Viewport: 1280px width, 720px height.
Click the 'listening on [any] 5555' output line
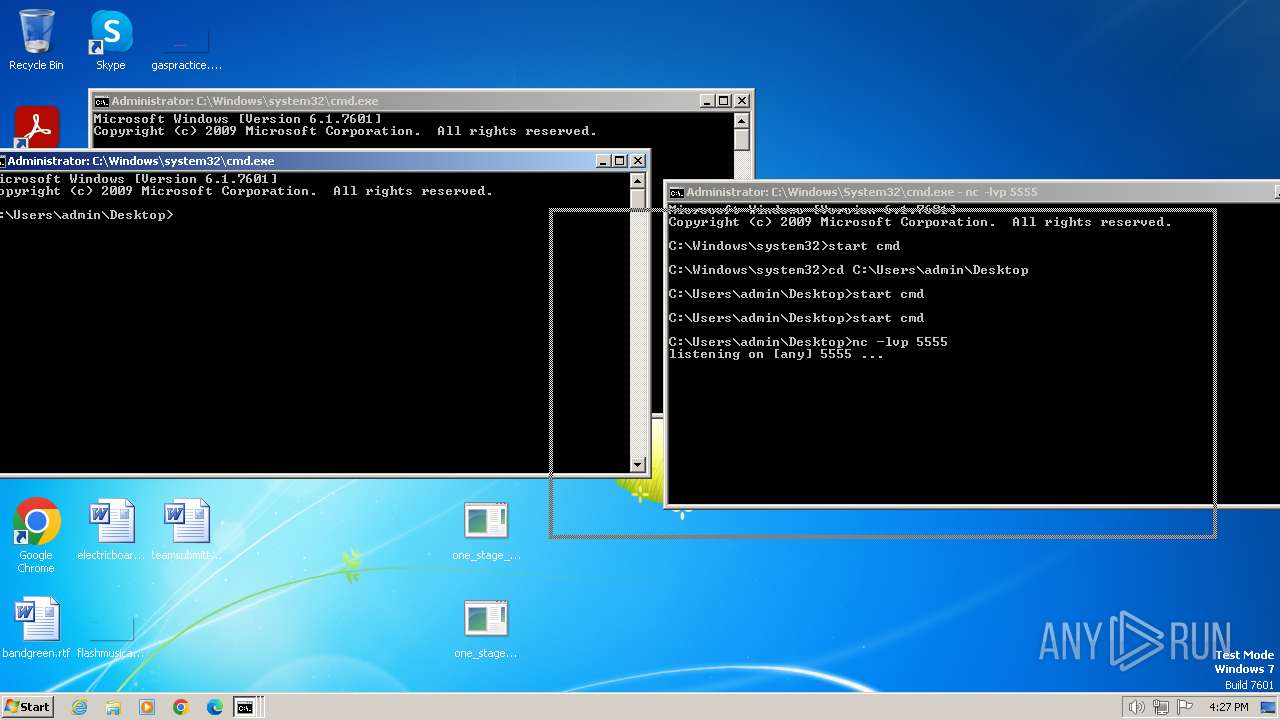pos(776,354)
